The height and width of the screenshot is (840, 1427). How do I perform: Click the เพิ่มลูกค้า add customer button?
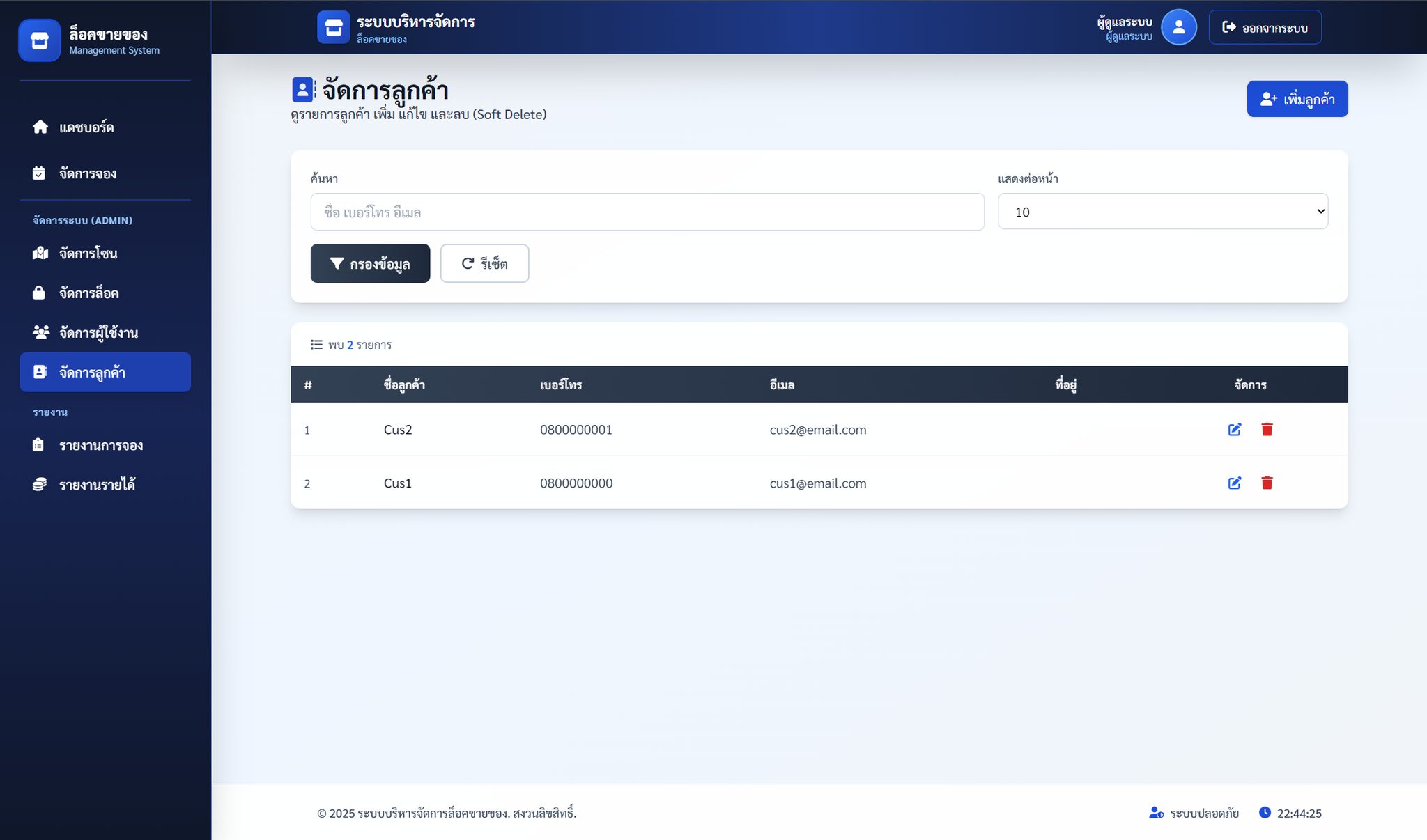(1297, 99)
